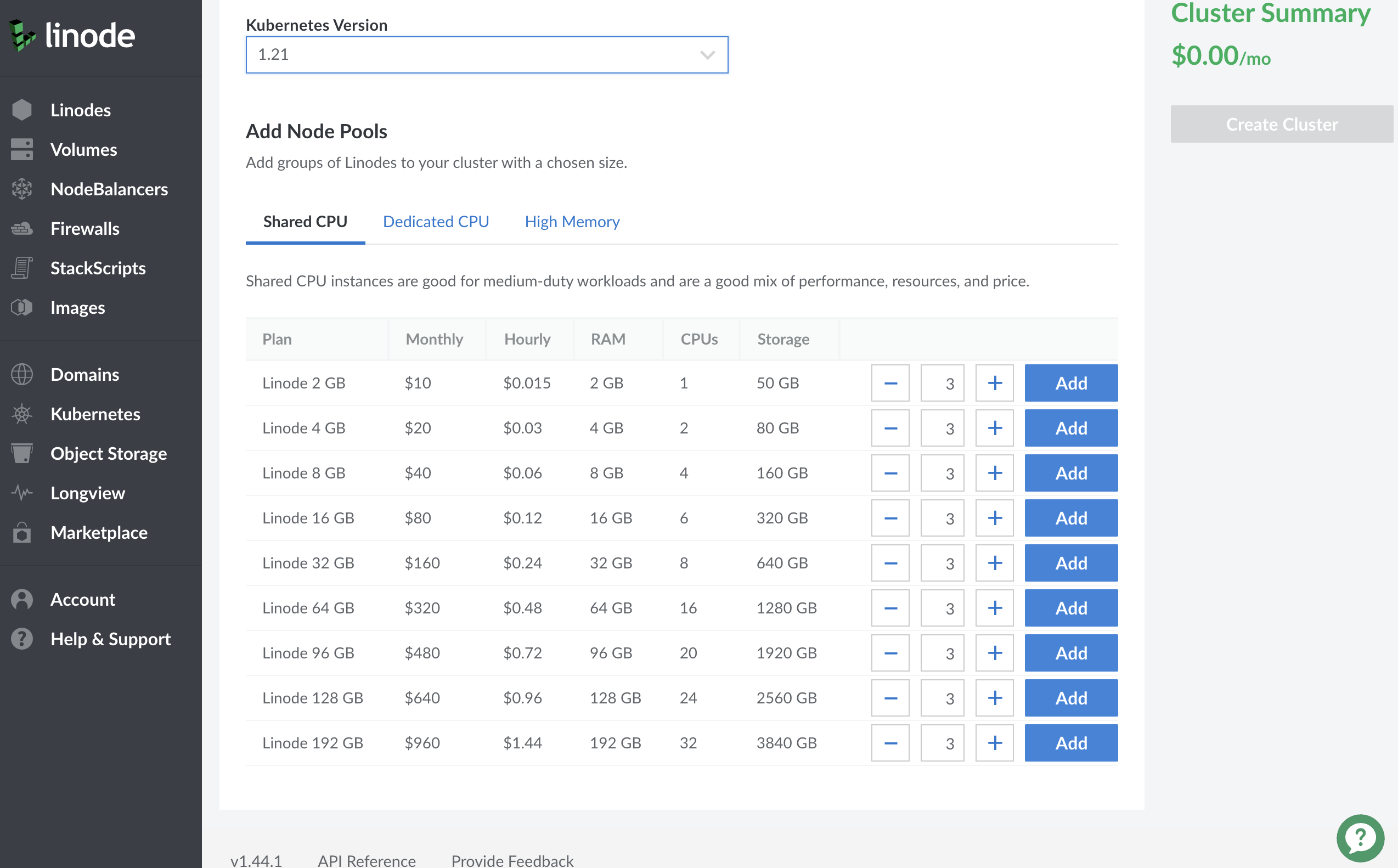Screen dimensions: 1398x868
Task: Edit node count input for Linode 64 GB
Action: coord(943,608)
